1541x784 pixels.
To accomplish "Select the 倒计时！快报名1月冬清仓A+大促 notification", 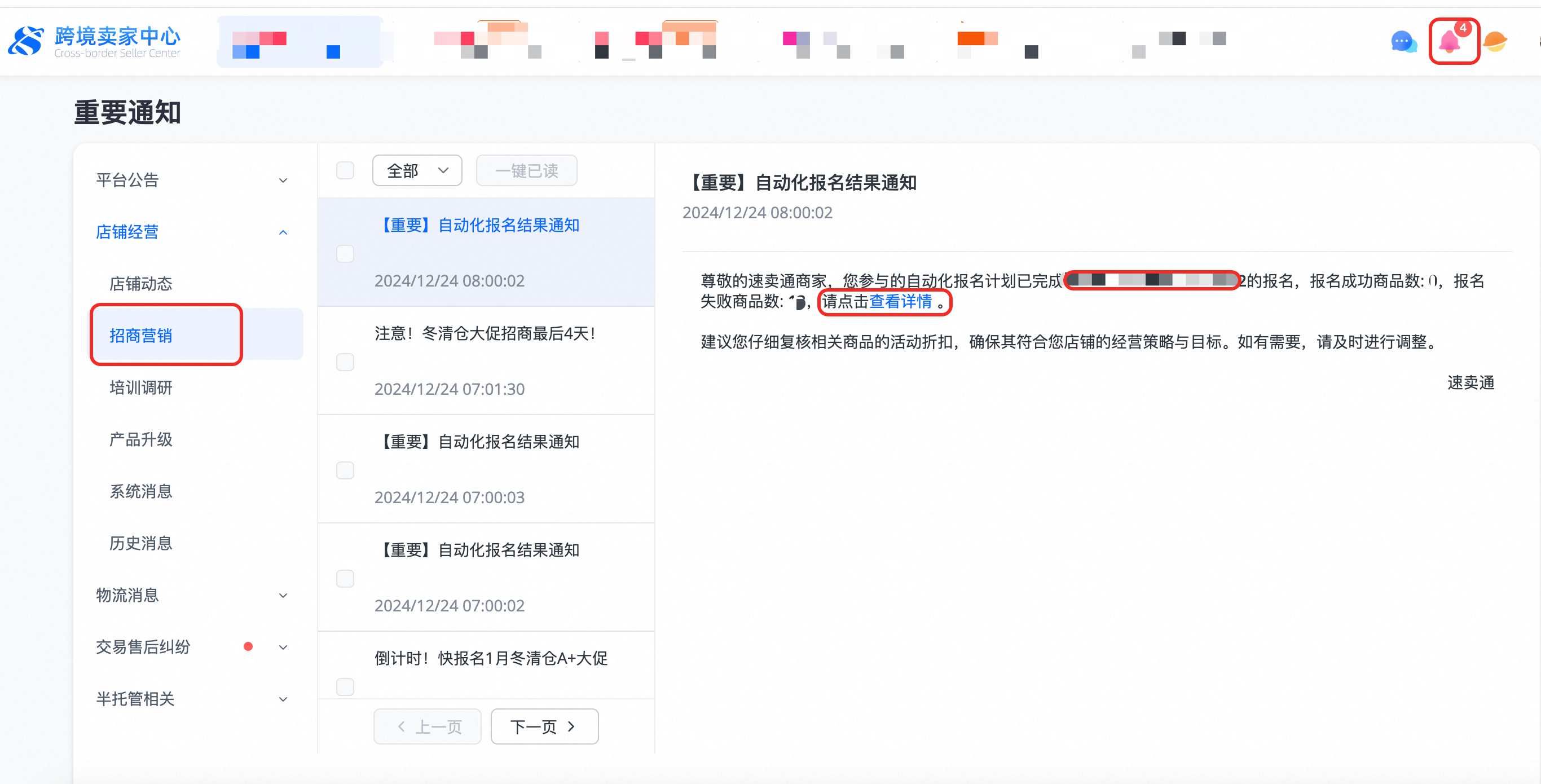I will [x=490, y=658].
